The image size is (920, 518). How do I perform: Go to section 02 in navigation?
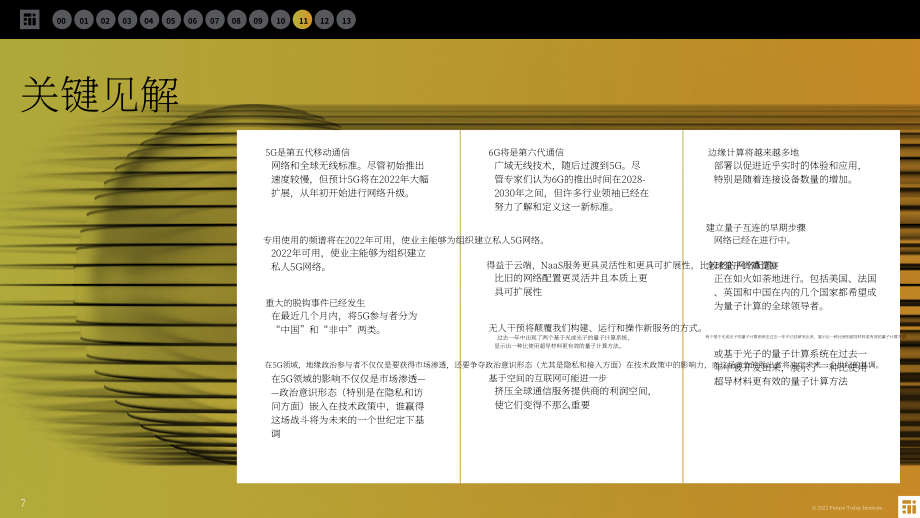(x=106, y=20)
